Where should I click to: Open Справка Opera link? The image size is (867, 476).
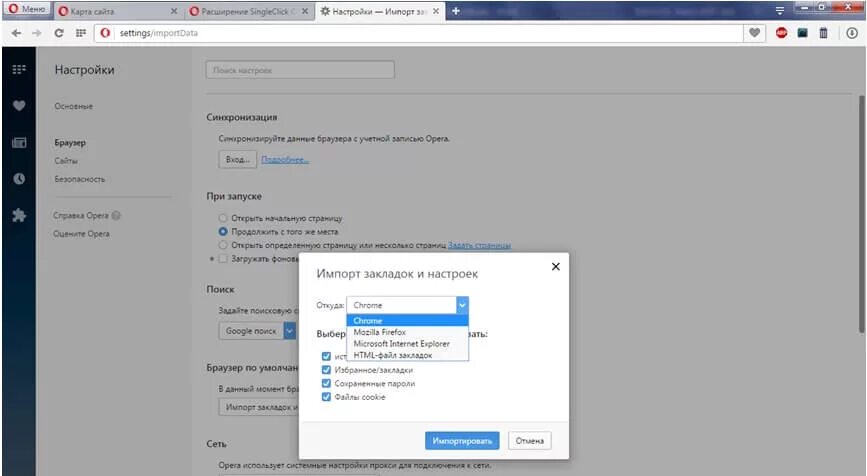pos(81,216)
